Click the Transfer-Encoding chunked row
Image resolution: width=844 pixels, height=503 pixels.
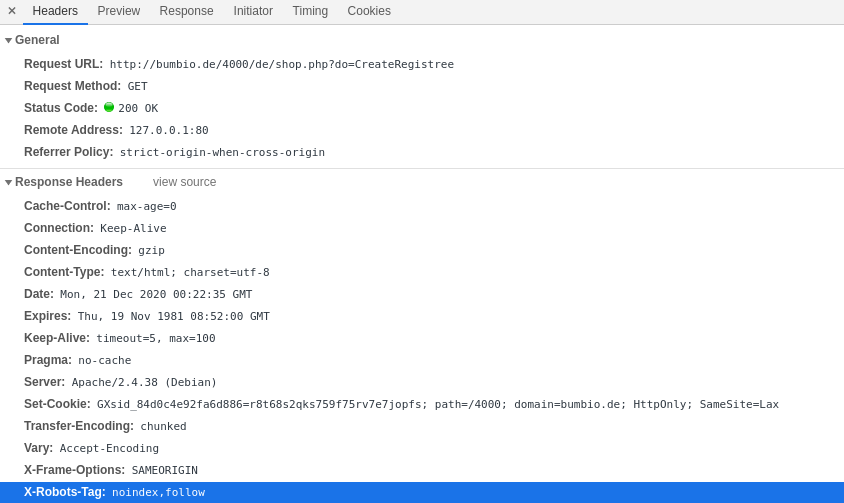tap(422, 427)
